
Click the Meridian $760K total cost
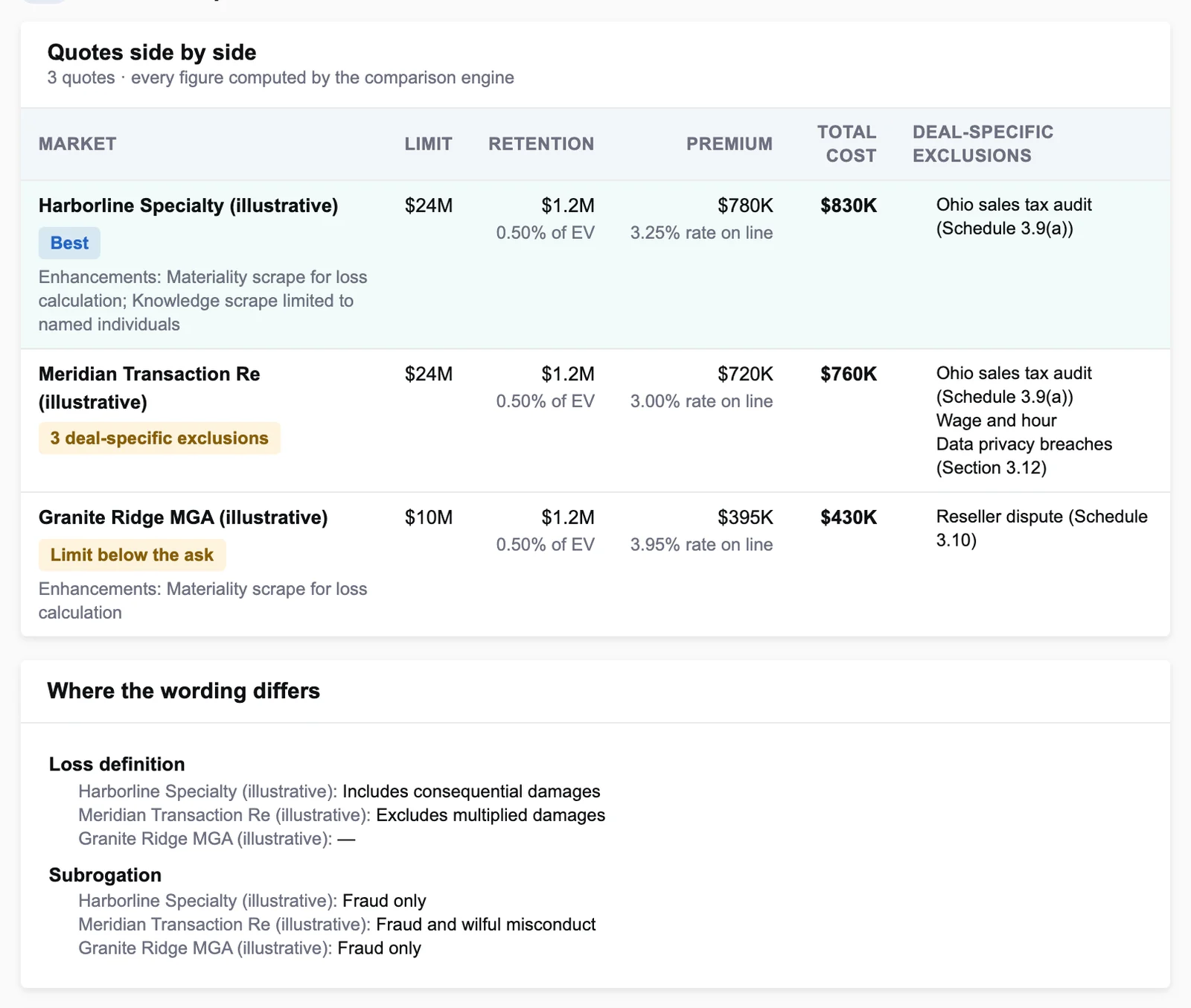pos(849,374)
